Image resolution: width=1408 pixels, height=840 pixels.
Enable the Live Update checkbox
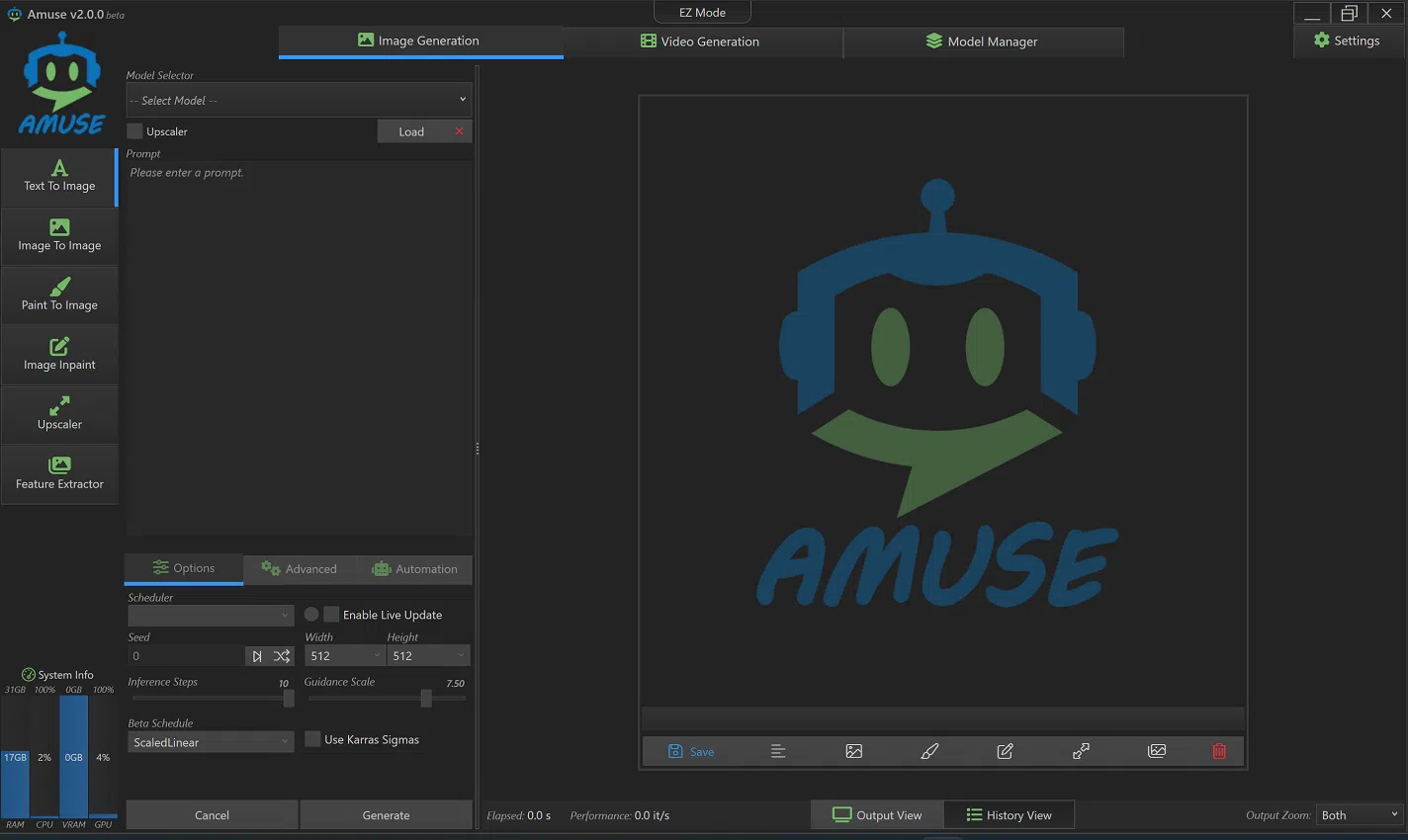331,614
